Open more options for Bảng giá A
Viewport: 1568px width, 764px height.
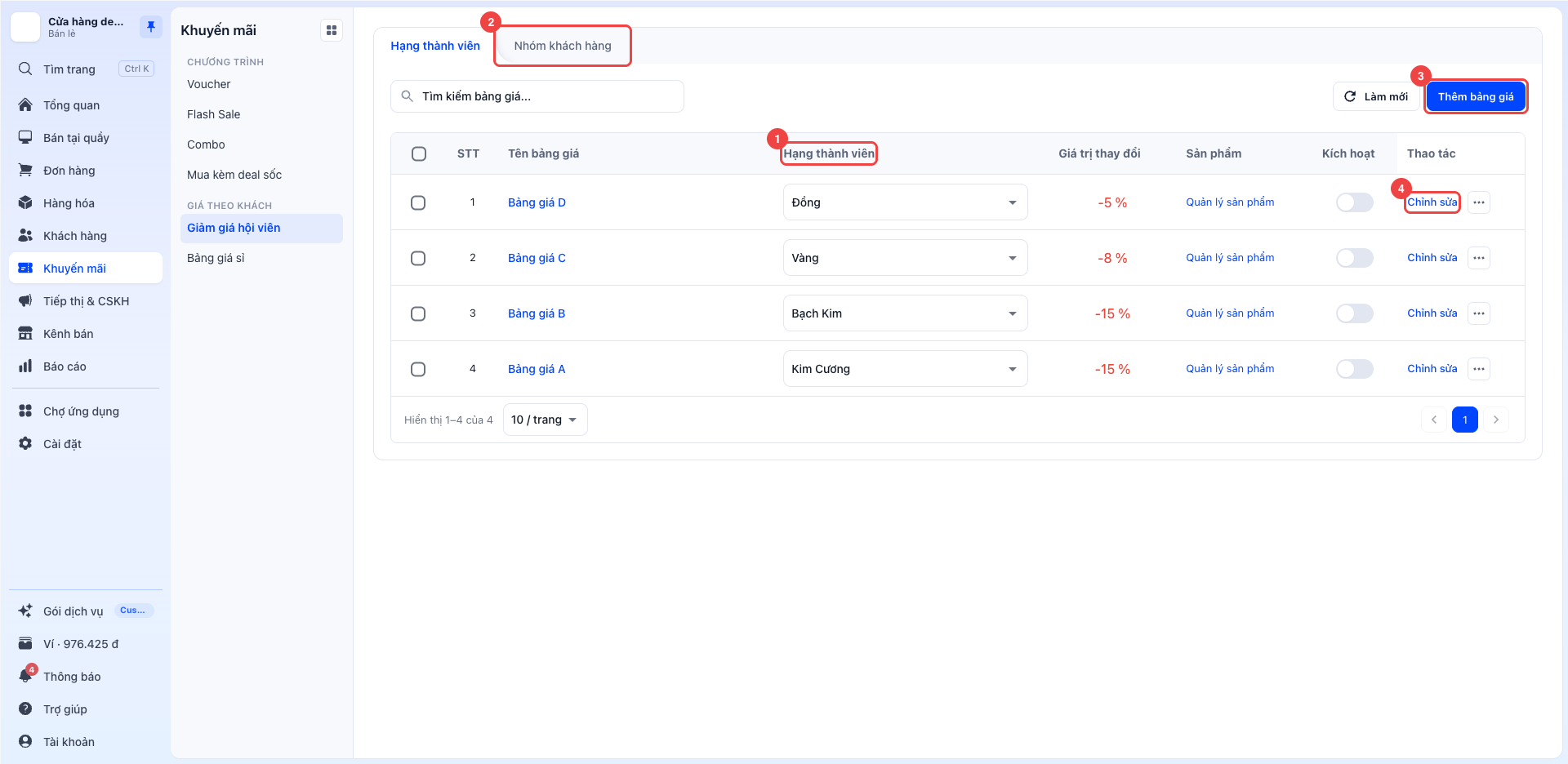pyautogui.click(x=1479, y=369)
